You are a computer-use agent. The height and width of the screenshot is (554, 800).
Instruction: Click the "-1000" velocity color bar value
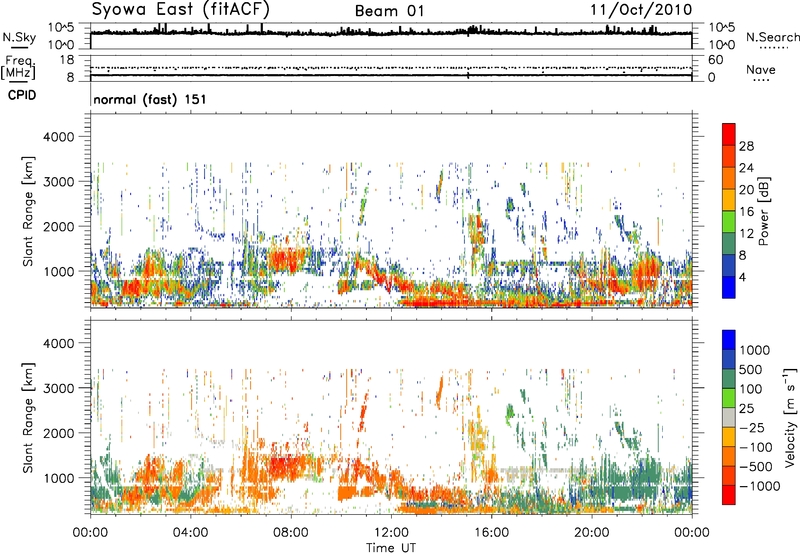[x=760, y=486]
